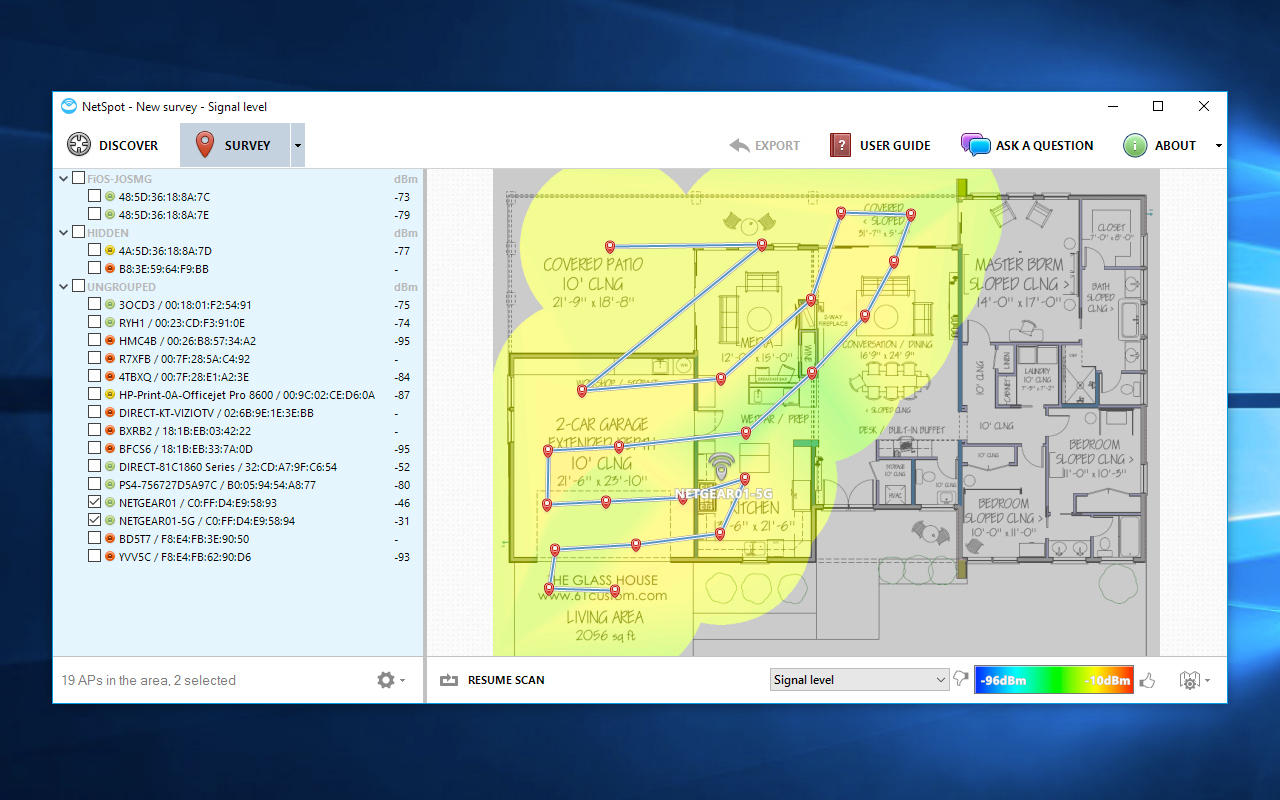Click the NETGEAR01-5G router icon on the map
Screen dimensions: 1280x800
coord(721,466)
